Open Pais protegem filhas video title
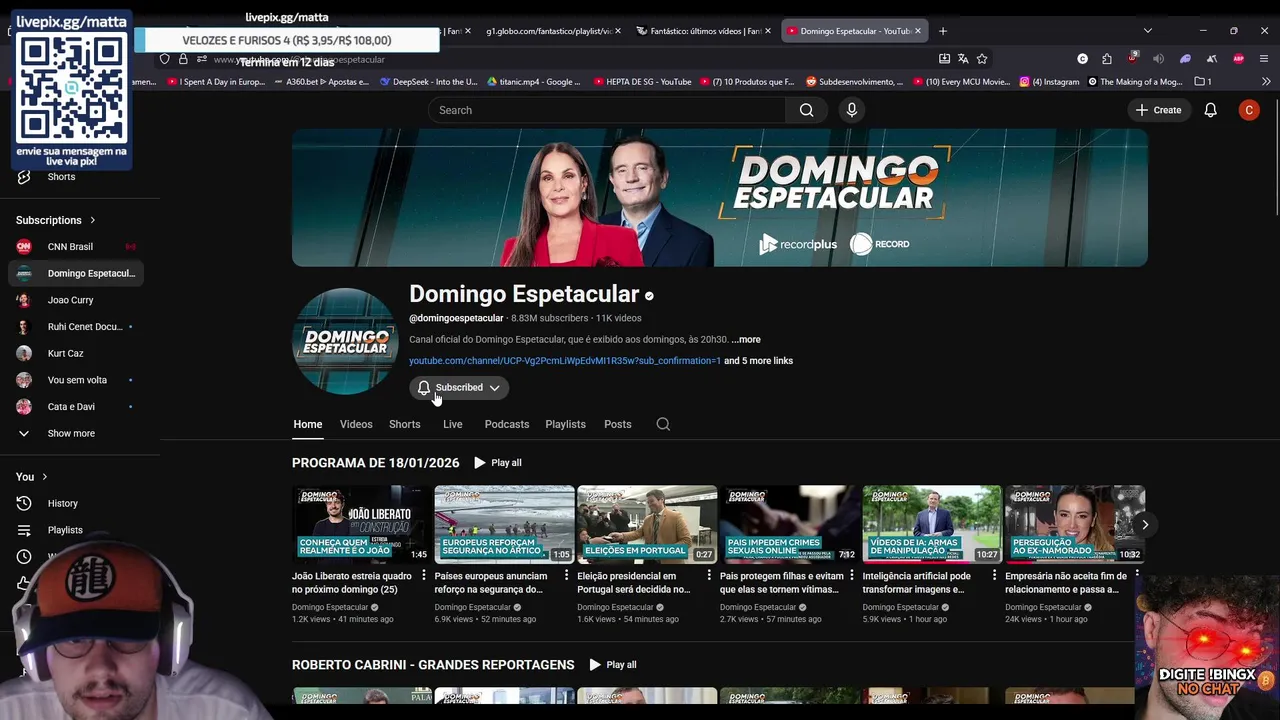The height and width of the screenshot is (720, 1280). coord(782,583)
